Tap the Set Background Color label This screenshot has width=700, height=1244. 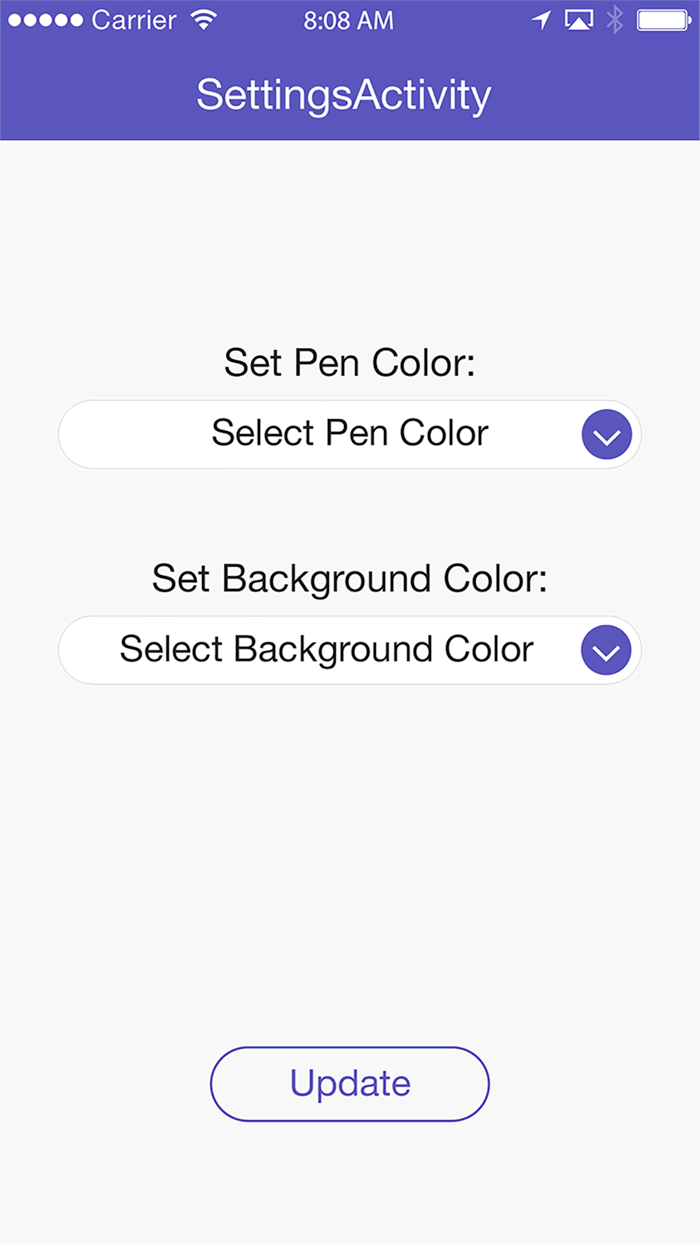click(349, 579)
